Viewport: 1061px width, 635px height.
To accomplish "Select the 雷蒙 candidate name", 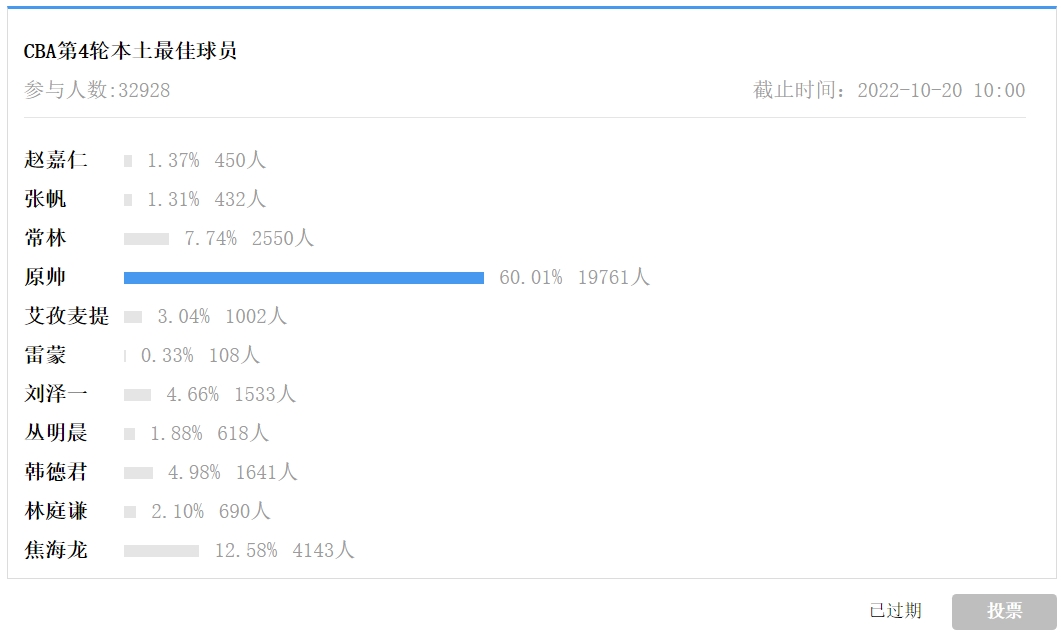I will [x=45, y=355].
